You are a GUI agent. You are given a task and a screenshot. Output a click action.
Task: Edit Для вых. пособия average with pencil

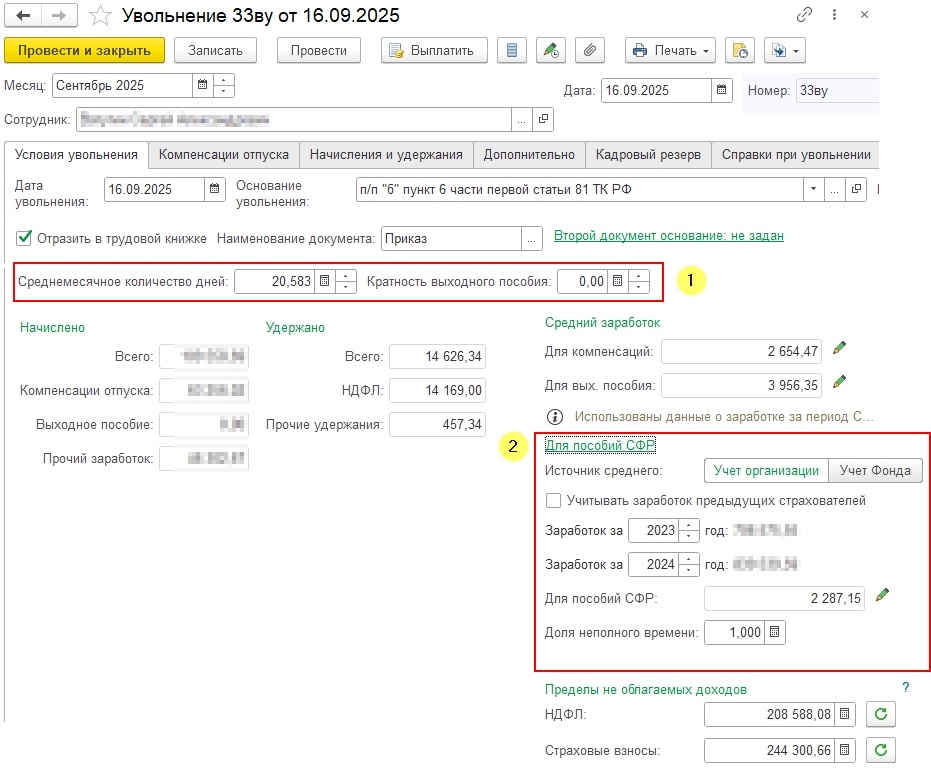point(839,382)
